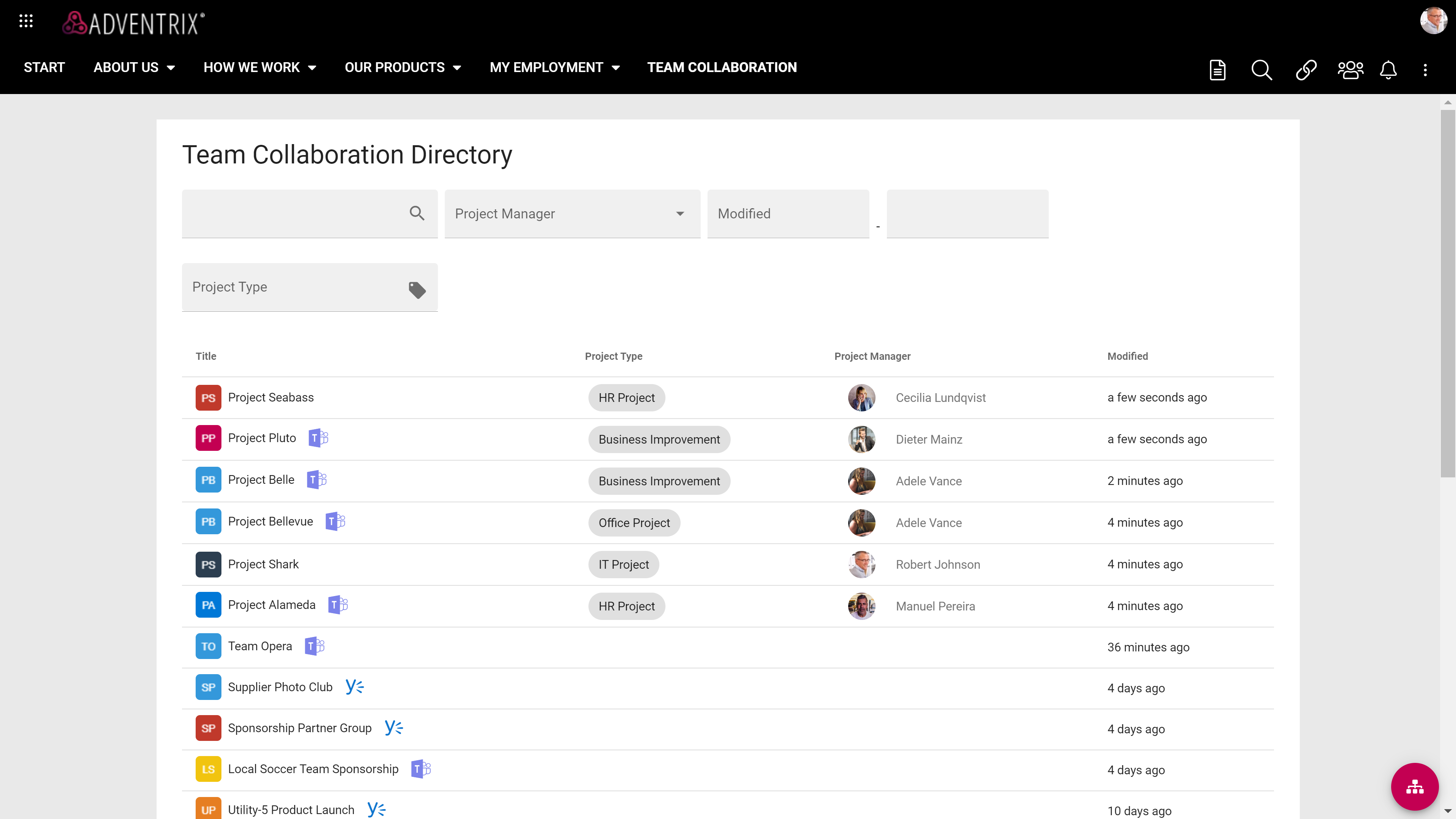Open the app launcher grid icon
The image size is (1456, 819).
[x=26, y=22]
